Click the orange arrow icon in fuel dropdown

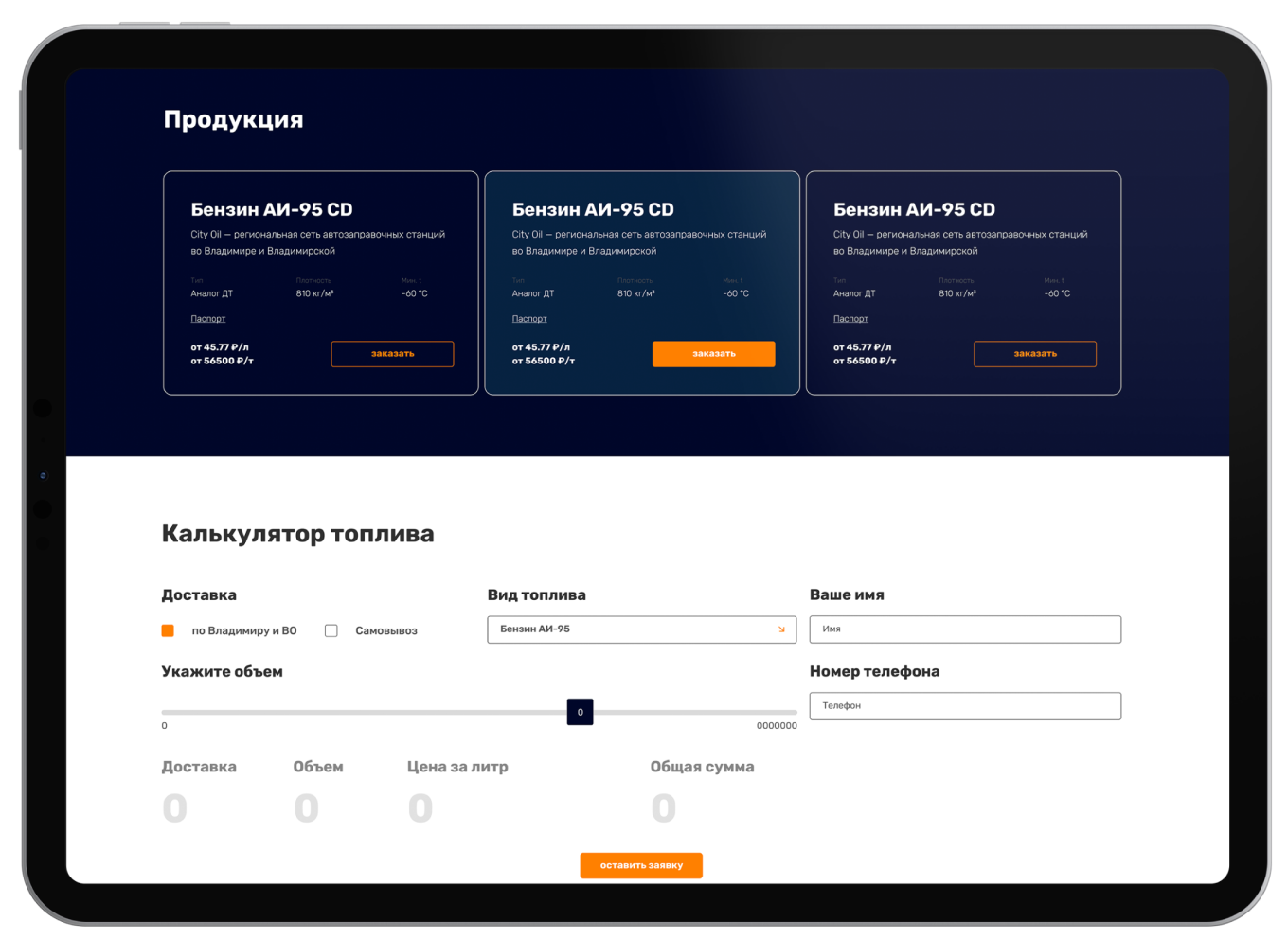click(x=781, y=629)
